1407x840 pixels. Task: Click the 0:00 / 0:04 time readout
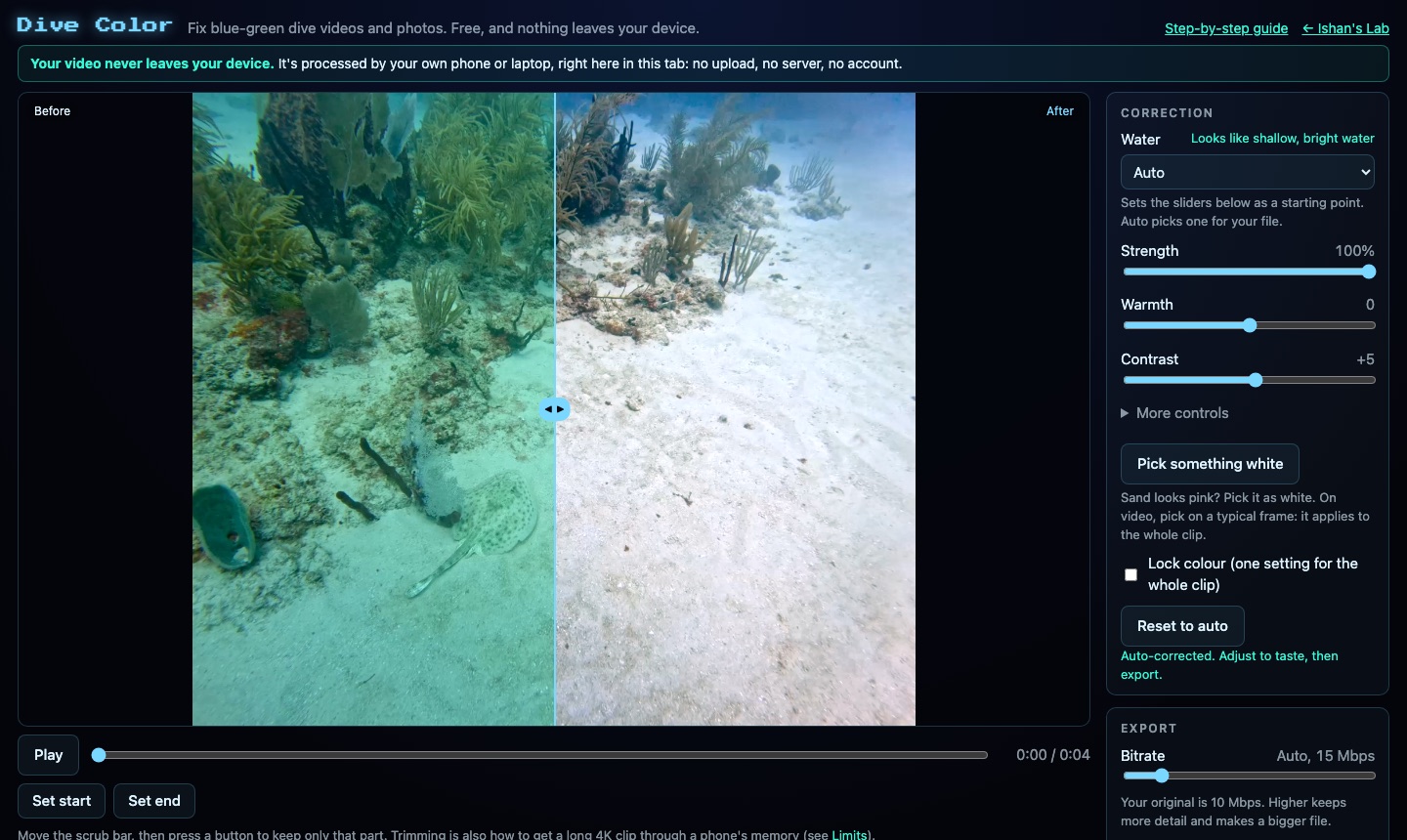pos(1052,755)
